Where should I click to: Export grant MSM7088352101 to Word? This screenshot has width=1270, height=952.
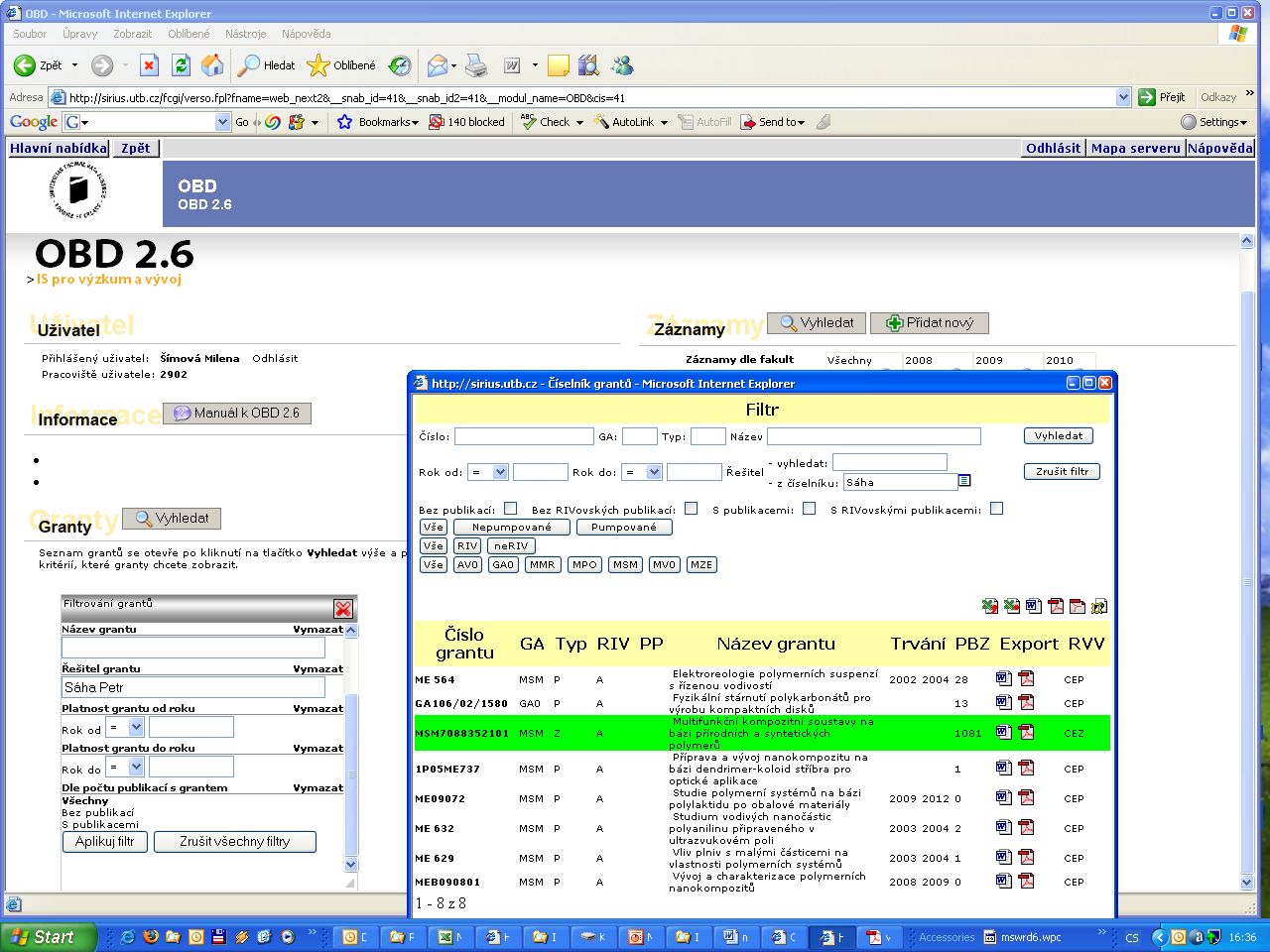click(1004, 732)
